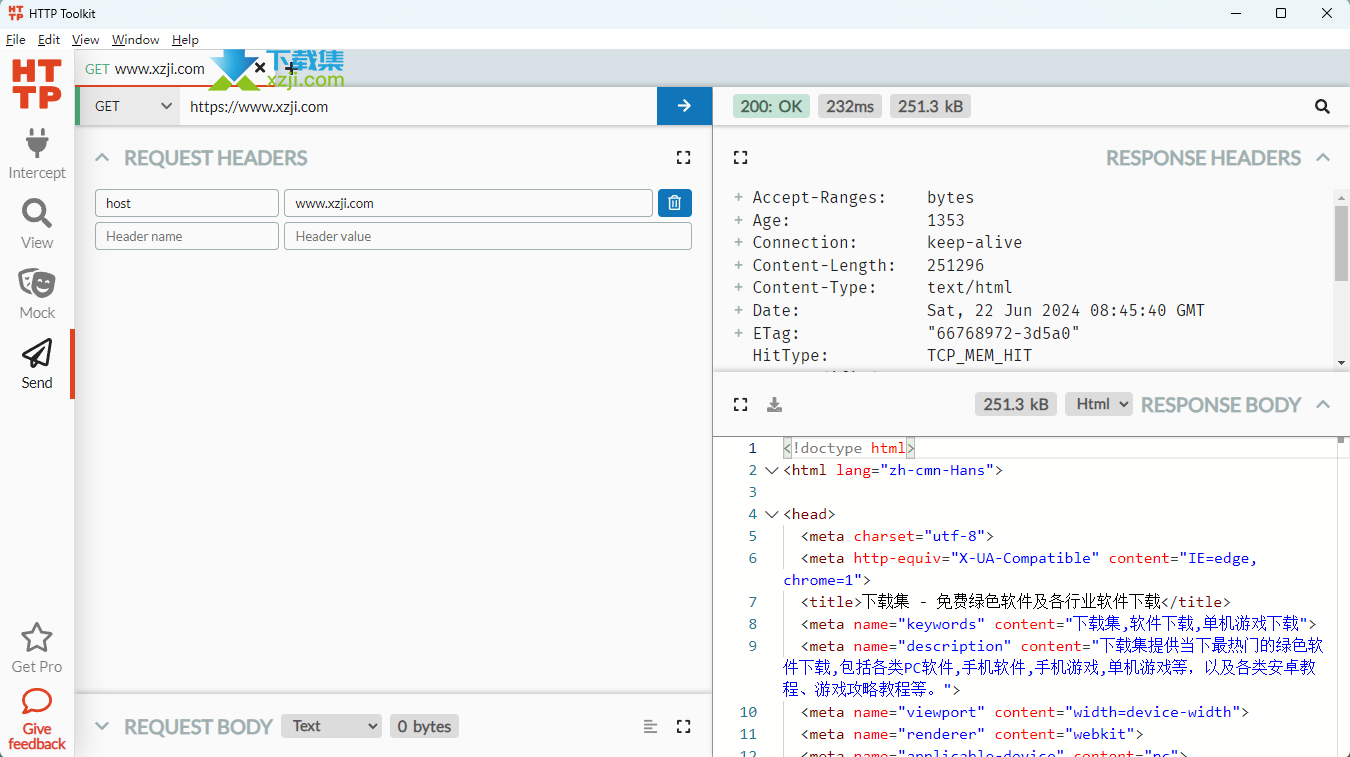
Task: Open the GET method dropdown
Action: [129, 106]
